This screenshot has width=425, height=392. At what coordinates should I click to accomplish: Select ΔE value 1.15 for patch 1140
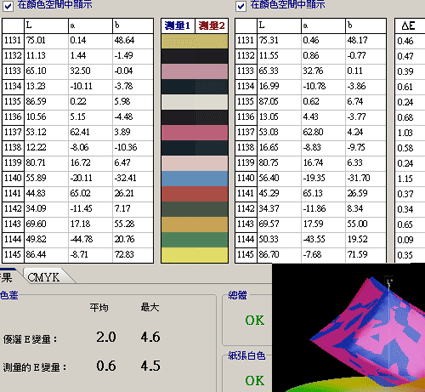tap(405, 178)
